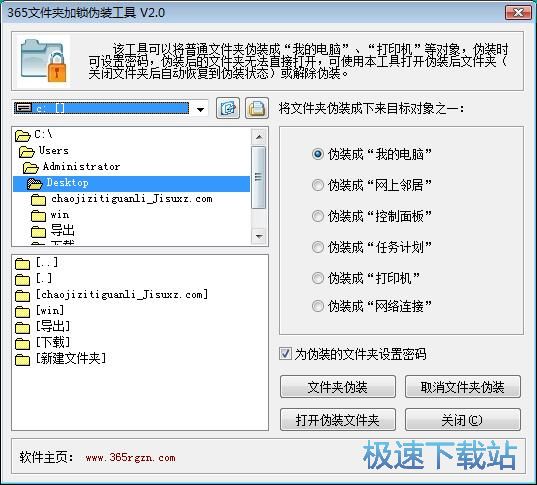Click the 文件夹伪装 button
Screen dimensions: 537x485
(x=338, y=387)
